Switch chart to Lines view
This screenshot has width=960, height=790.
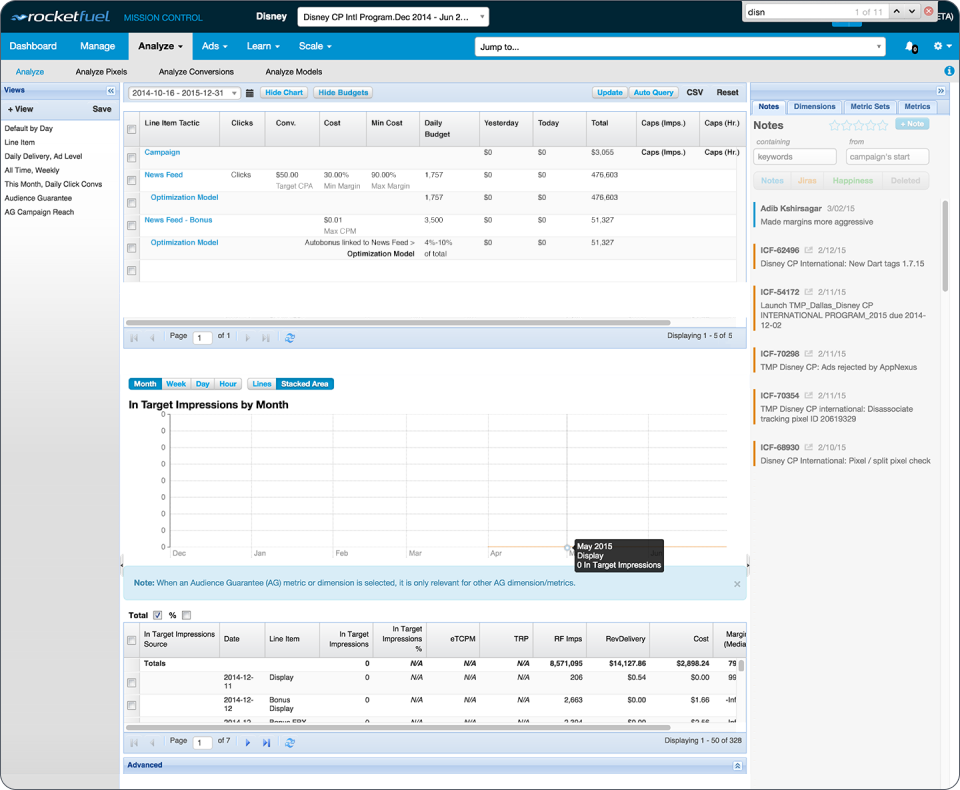coord(261,384)
